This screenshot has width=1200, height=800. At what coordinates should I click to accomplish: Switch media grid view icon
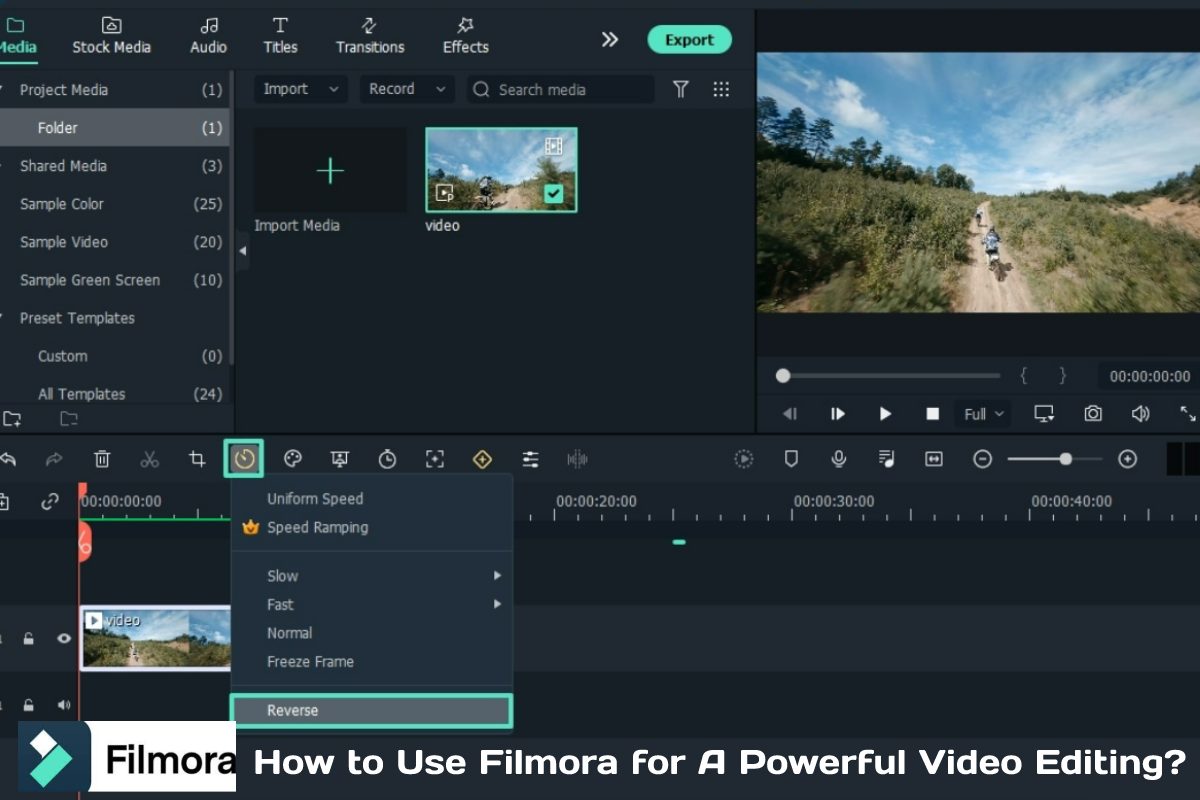tap(721, 89)
